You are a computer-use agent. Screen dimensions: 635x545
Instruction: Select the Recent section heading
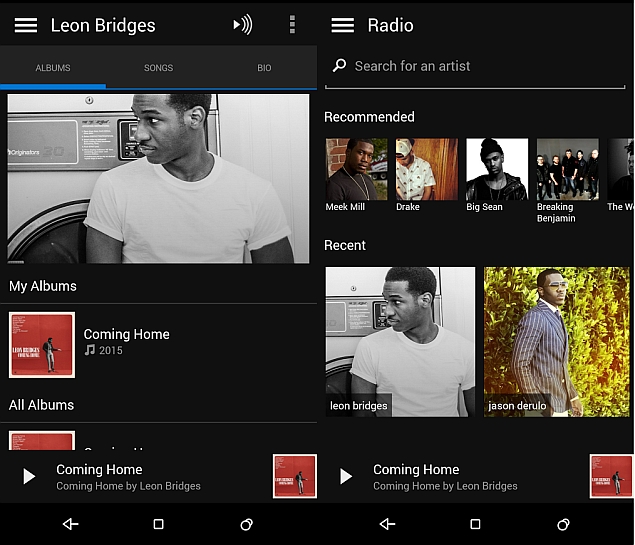(x=345, y=245)
